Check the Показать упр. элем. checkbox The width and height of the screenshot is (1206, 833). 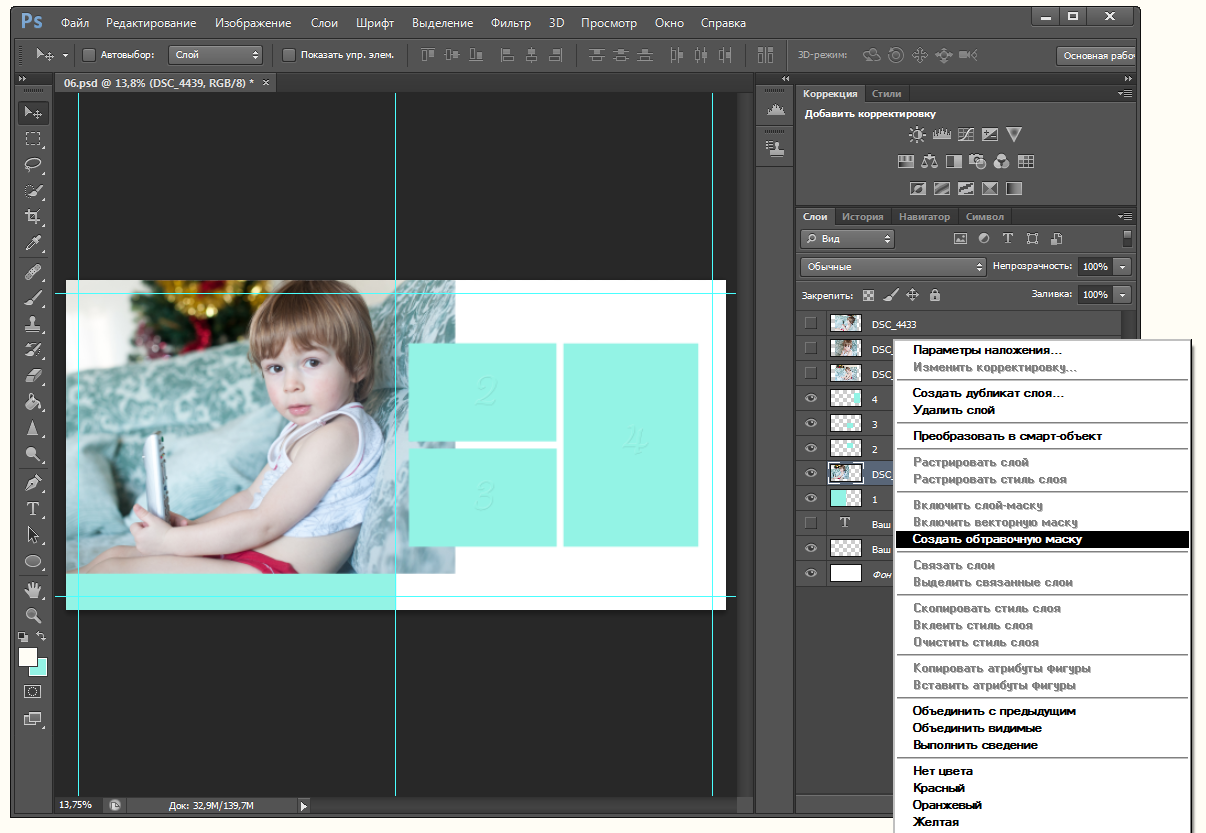pyautogui.click(x=289, y=55)
